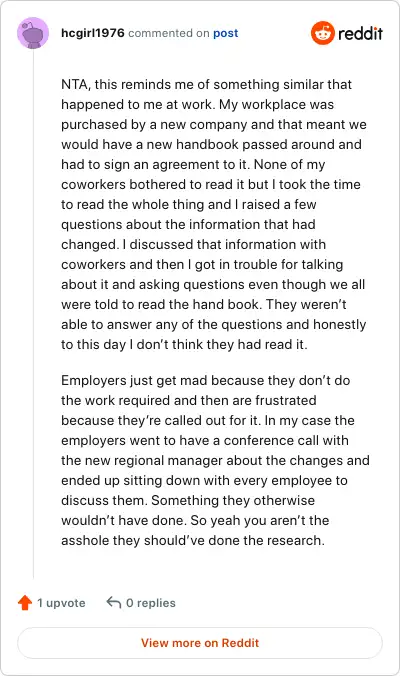Click the closing line ending 'done the research'
This screenshot has height=676, width=400.
[193, 541]
